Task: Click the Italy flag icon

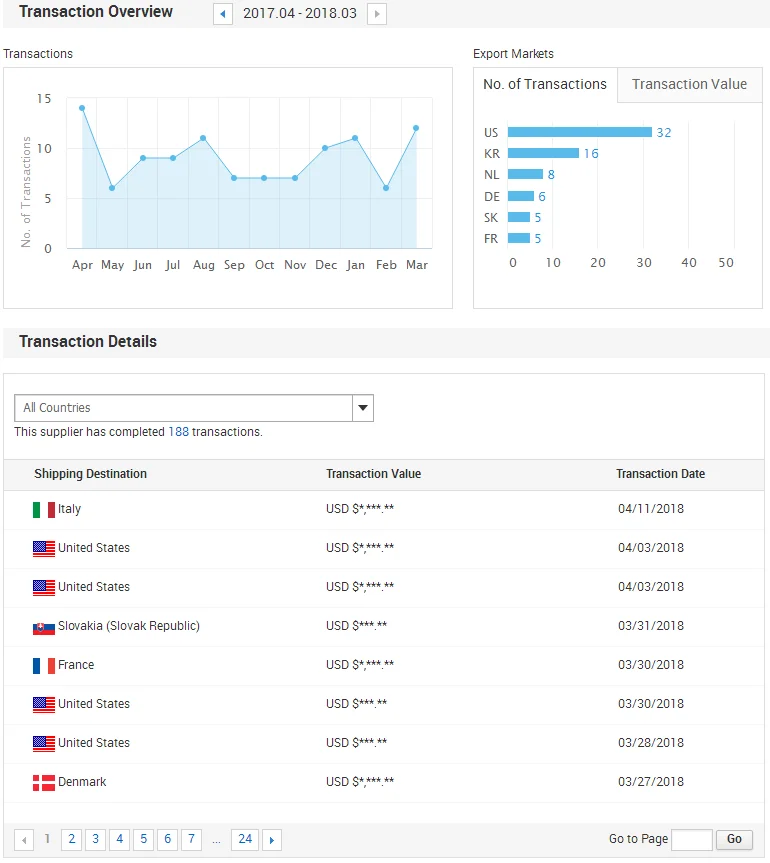Action: tap(43, 510)
